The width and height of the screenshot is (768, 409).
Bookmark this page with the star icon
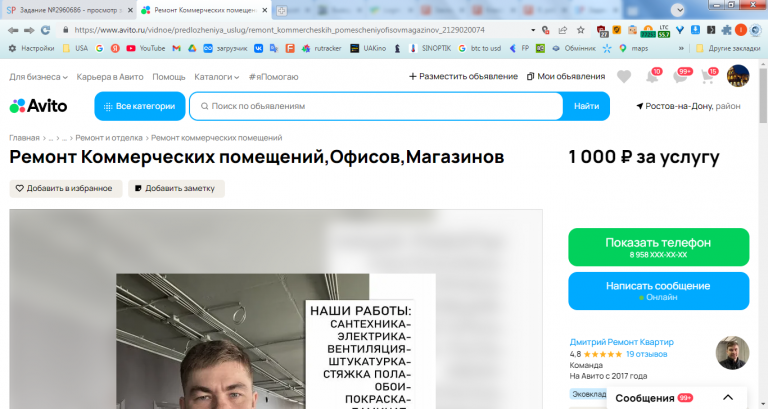(x=580, y=30)
